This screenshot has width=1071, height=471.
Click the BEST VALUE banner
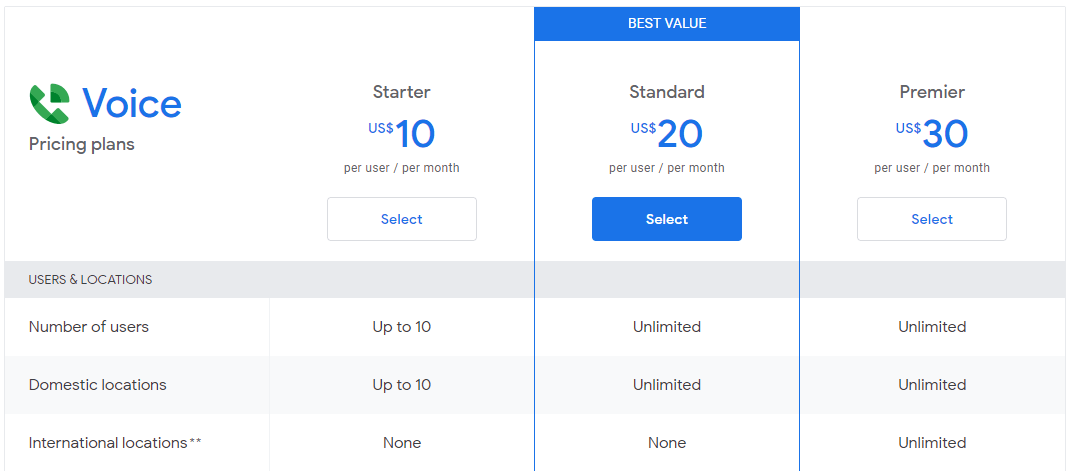(x=666, y=23)
